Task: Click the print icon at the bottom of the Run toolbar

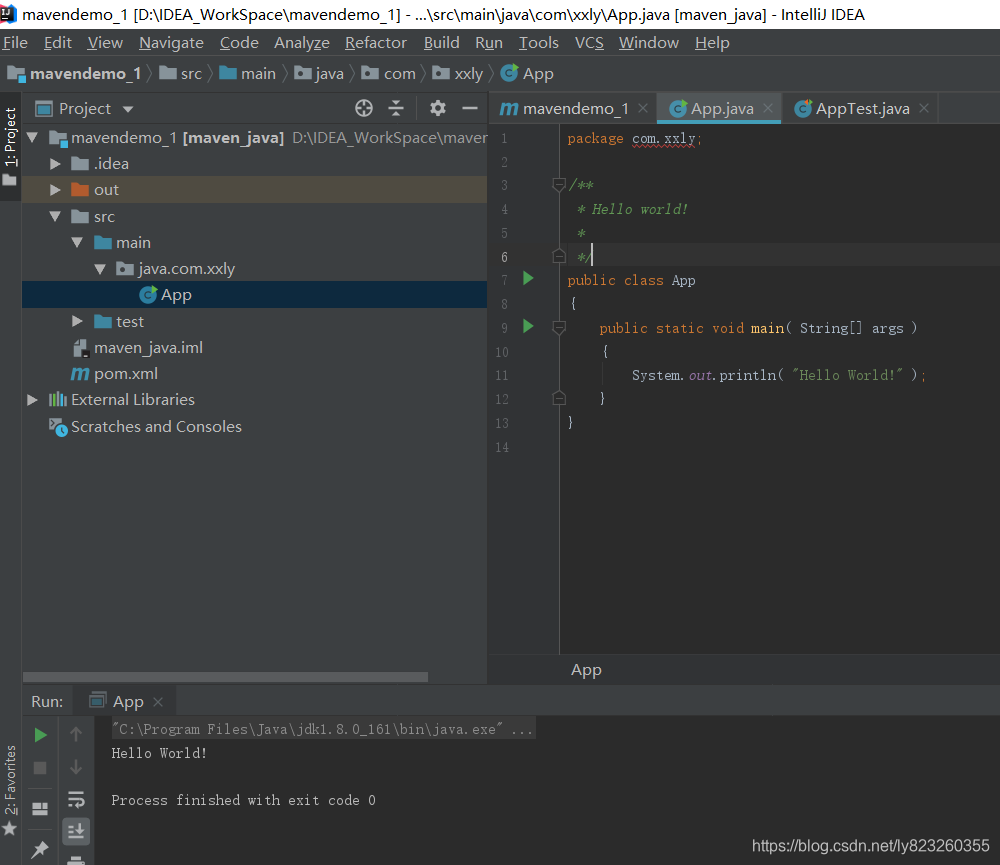Action: [76, 860]
